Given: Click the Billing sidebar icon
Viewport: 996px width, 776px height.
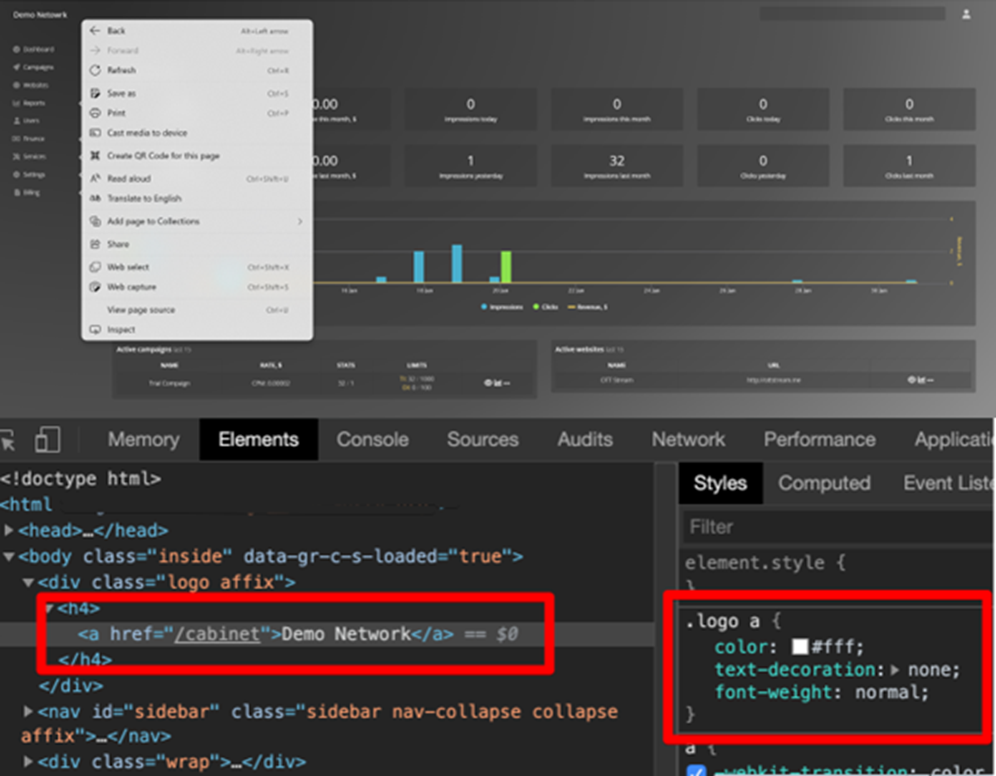Looking at the screenshot, I should (x=17, y=192).
